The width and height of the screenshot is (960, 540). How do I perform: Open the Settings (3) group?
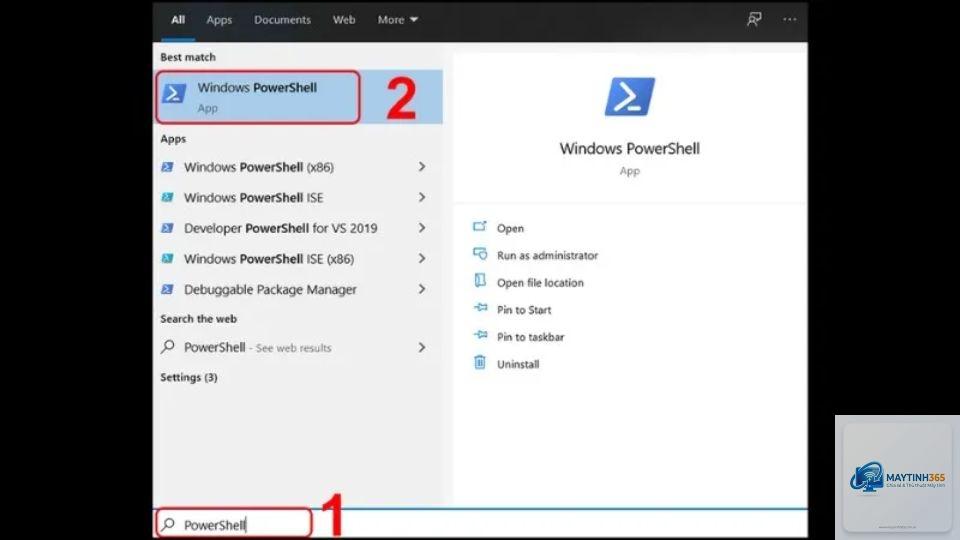click(189, 377)
